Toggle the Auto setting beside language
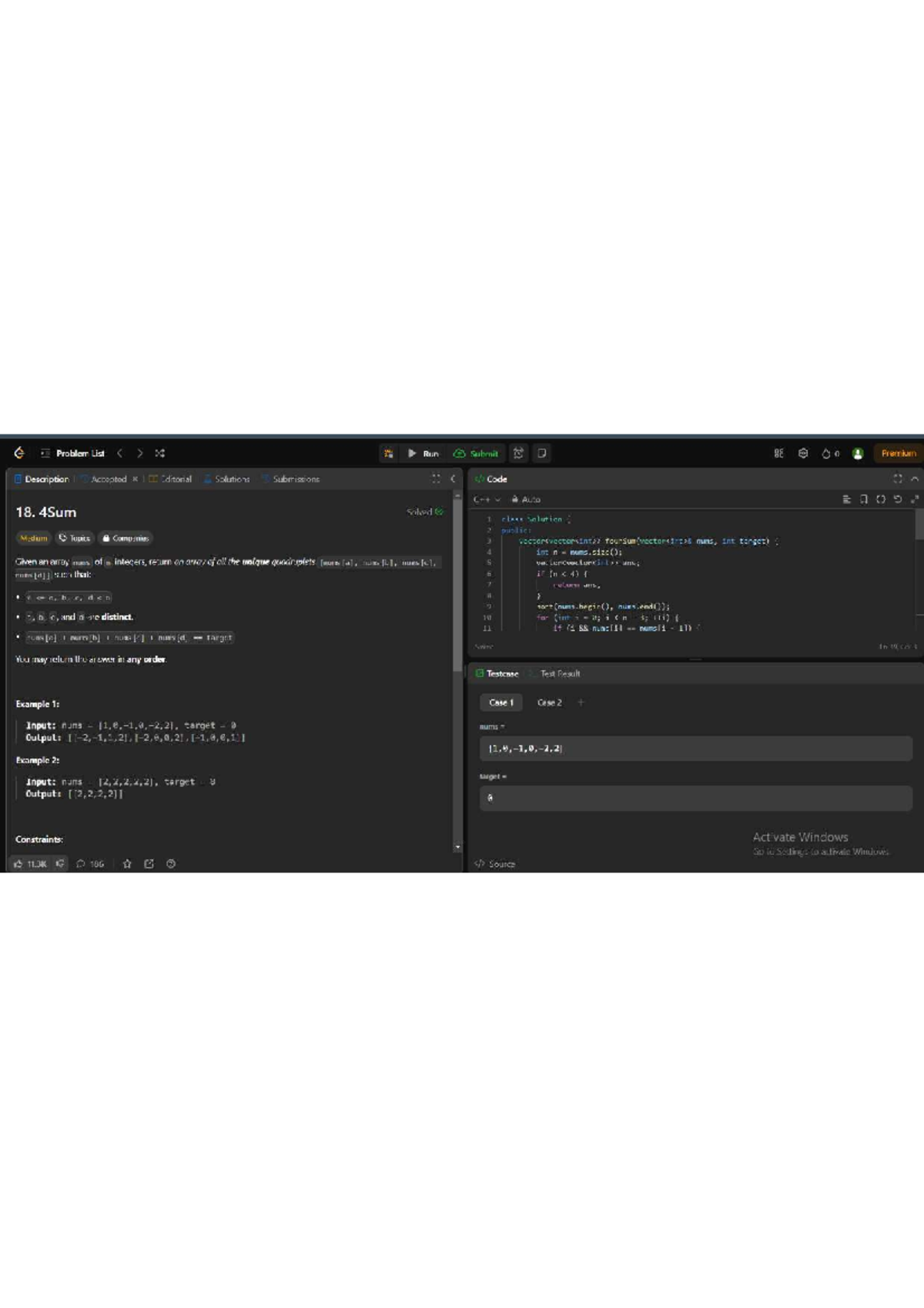The image size is (924, 1308). 526,499
